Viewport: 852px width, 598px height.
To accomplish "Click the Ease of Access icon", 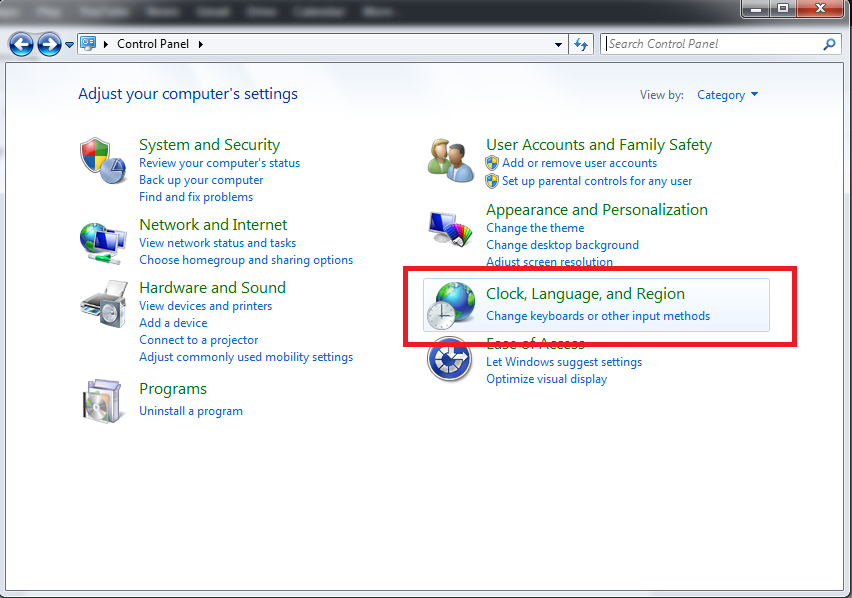I will coord(450,361).
